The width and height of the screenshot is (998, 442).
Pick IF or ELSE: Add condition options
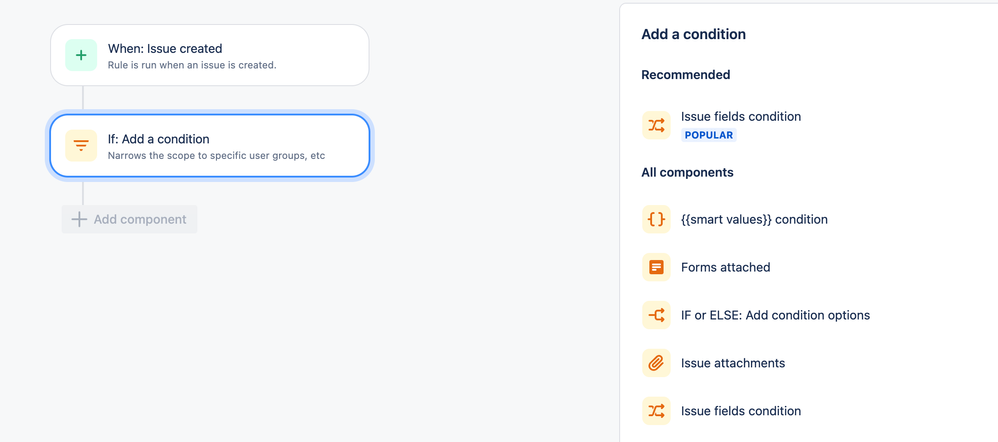775,315
